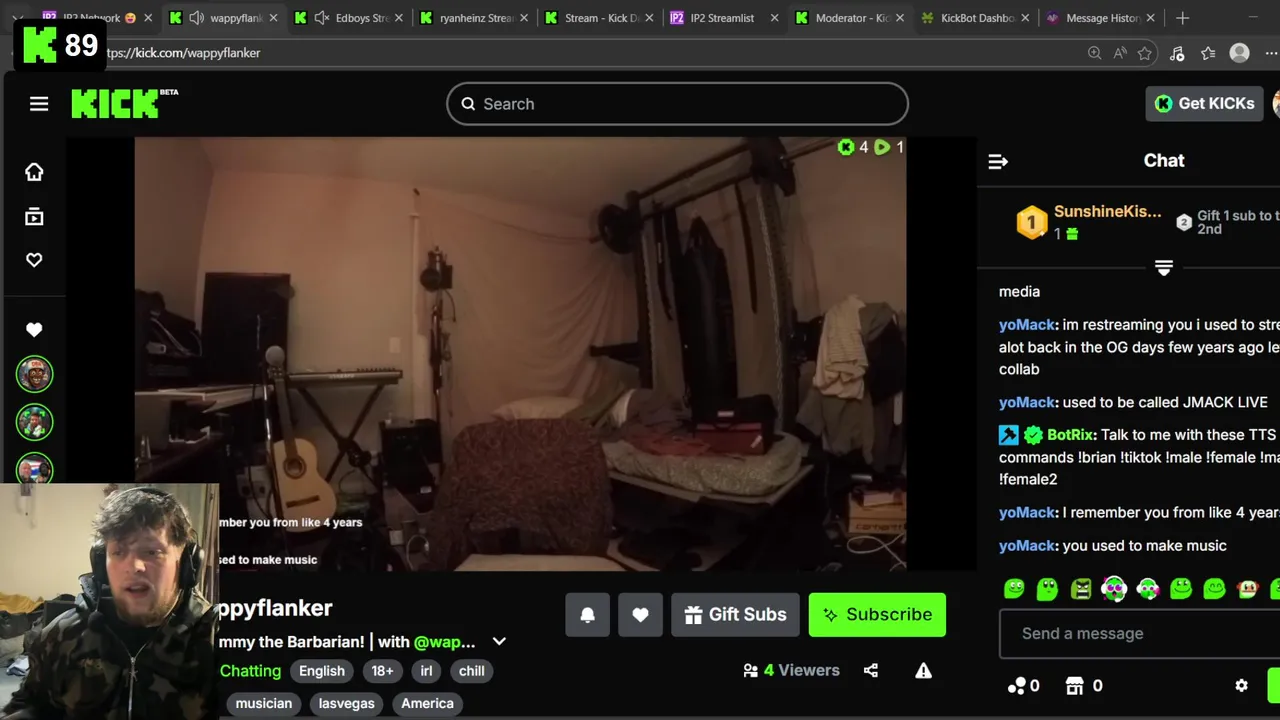Click the Gift Subs button
The height and width of the screenshot is (720, 1280).
point(735,615)
